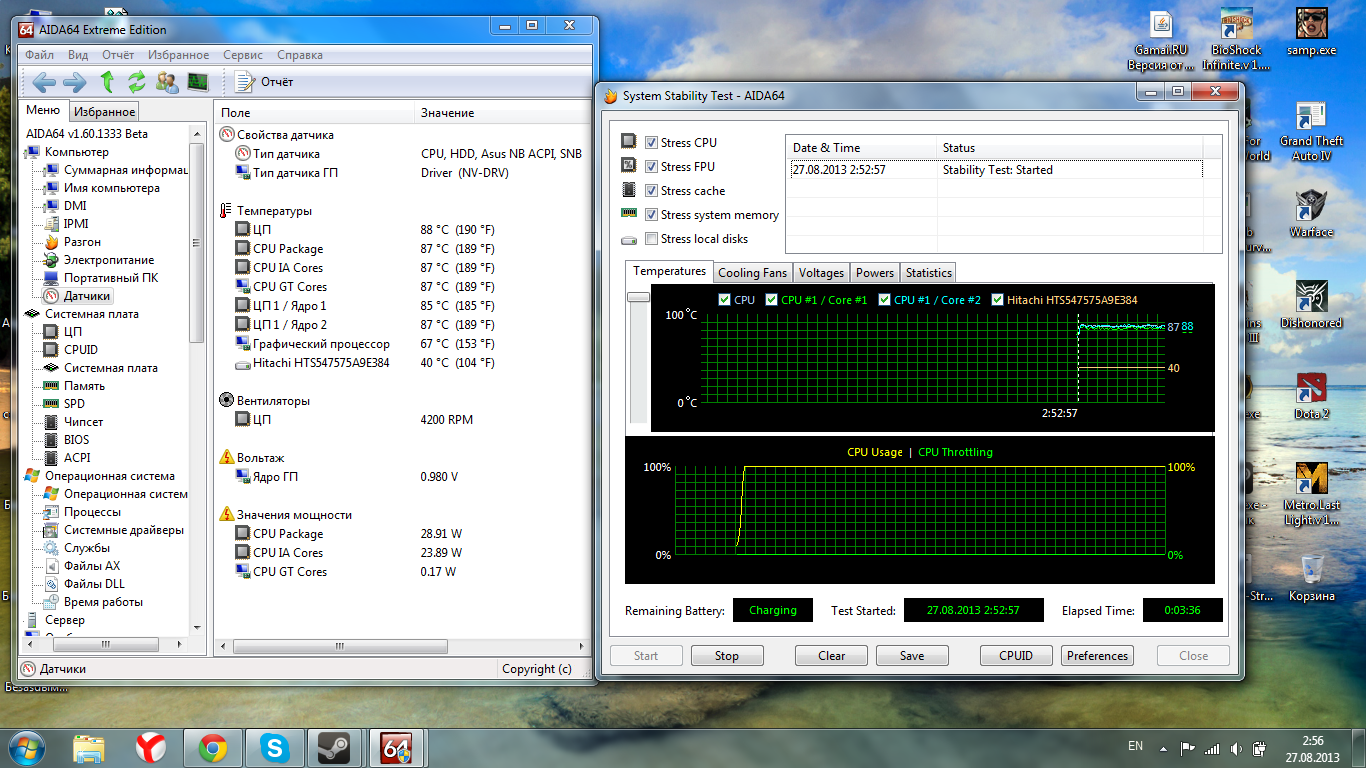Viewport: 1366px width, 768px height.
Task: Select Память in the left tree
Action: (x=84, y=386)
